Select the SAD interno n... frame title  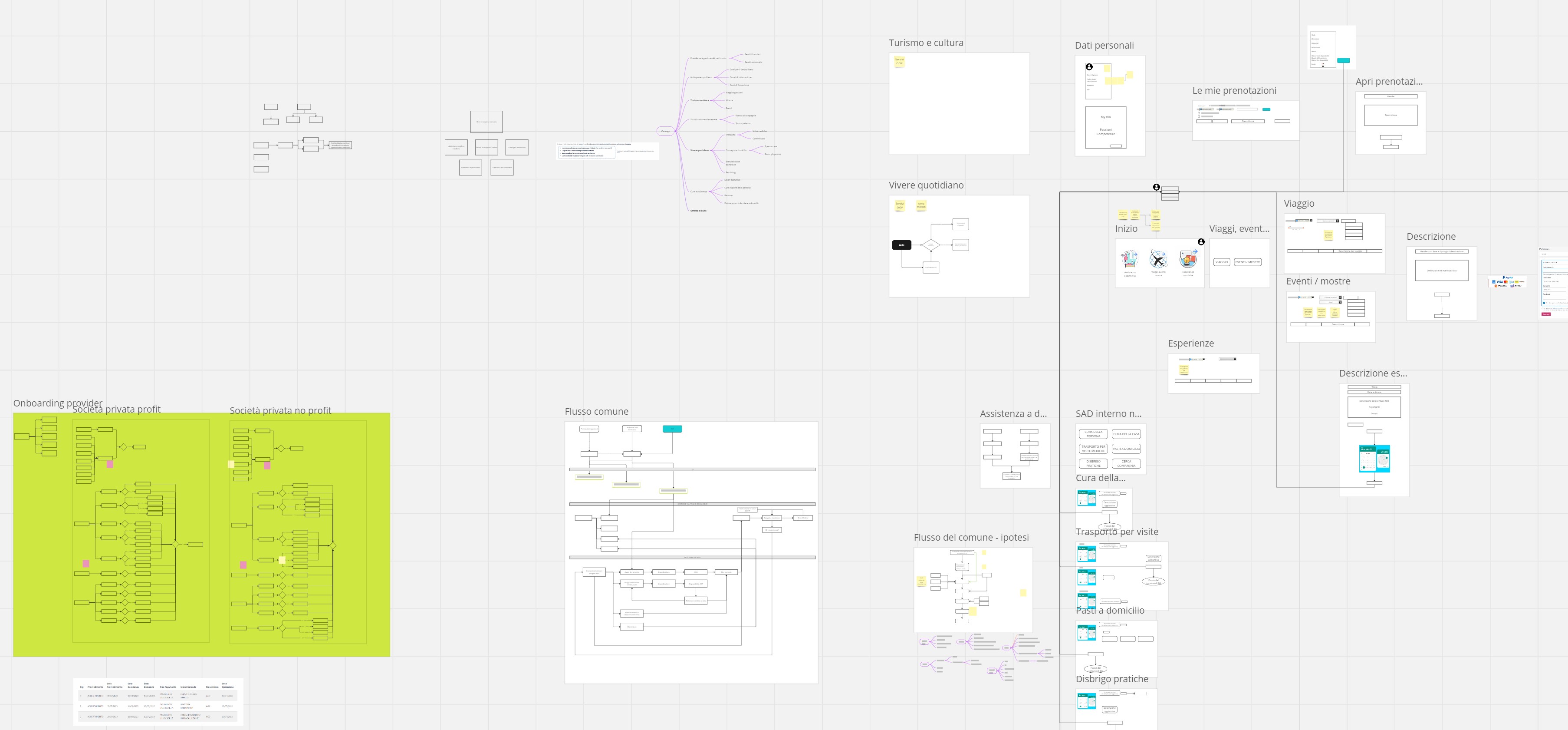tap(1108, 413)
